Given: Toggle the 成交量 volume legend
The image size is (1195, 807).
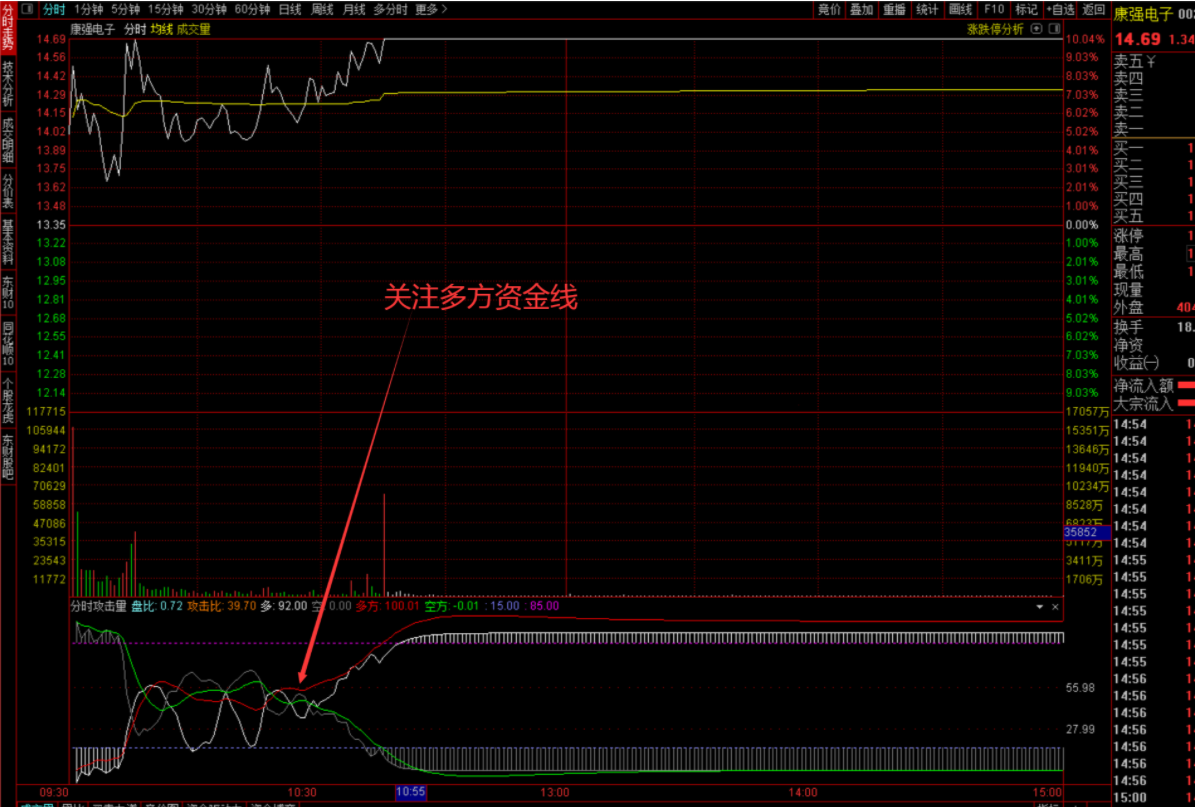Looking at the screenshot, I should pos(194,29).
